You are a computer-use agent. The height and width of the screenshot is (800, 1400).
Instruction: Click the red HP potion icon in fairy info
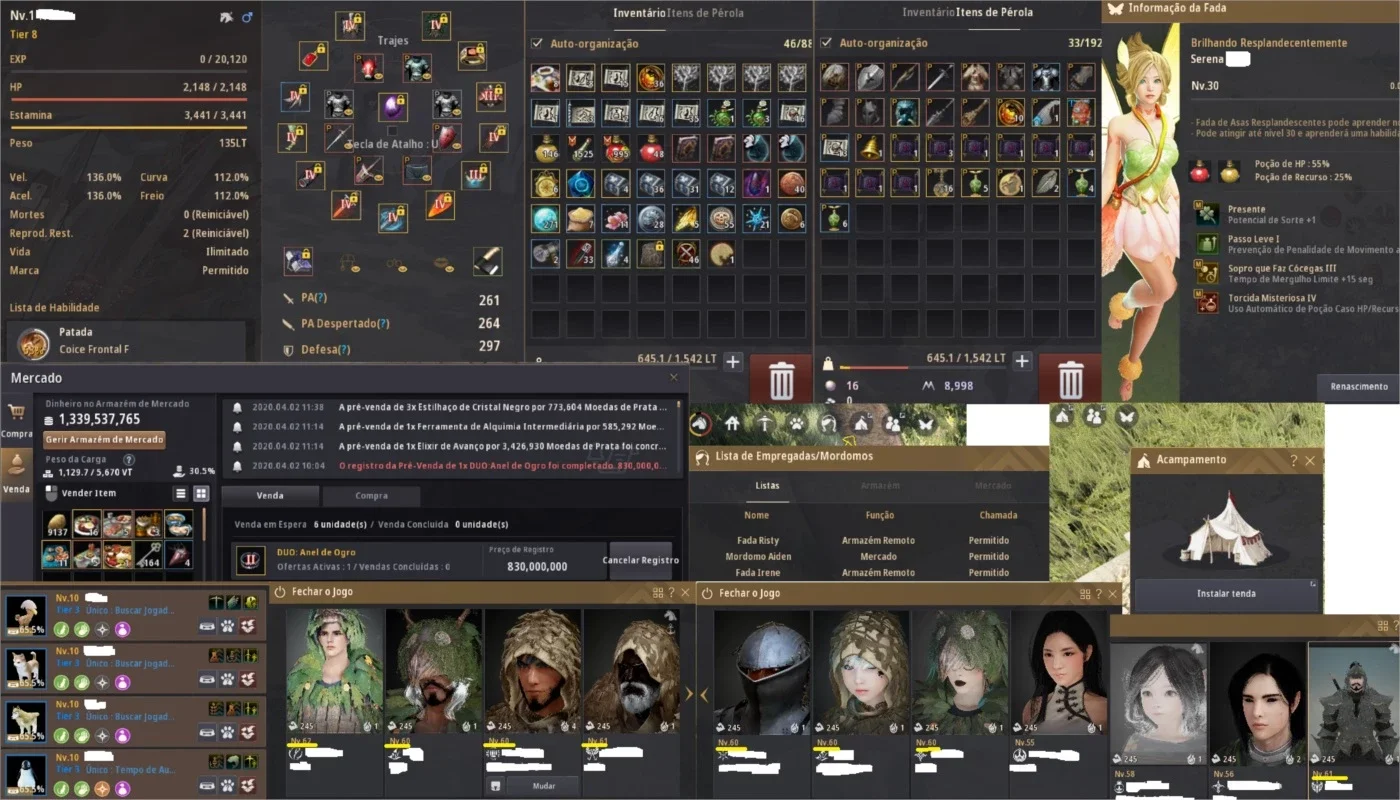[x=1200, y=171]
